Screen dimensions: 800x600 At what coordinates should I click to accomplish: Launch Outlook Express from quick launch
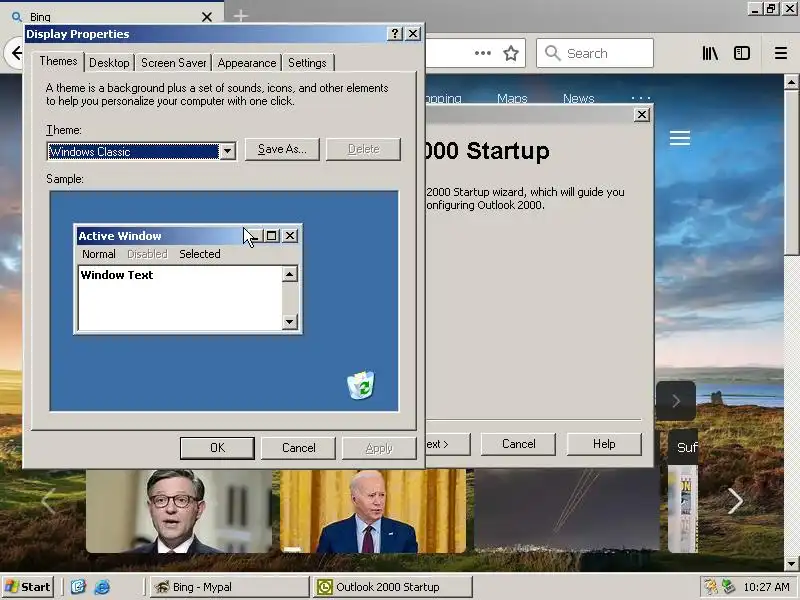78,587
